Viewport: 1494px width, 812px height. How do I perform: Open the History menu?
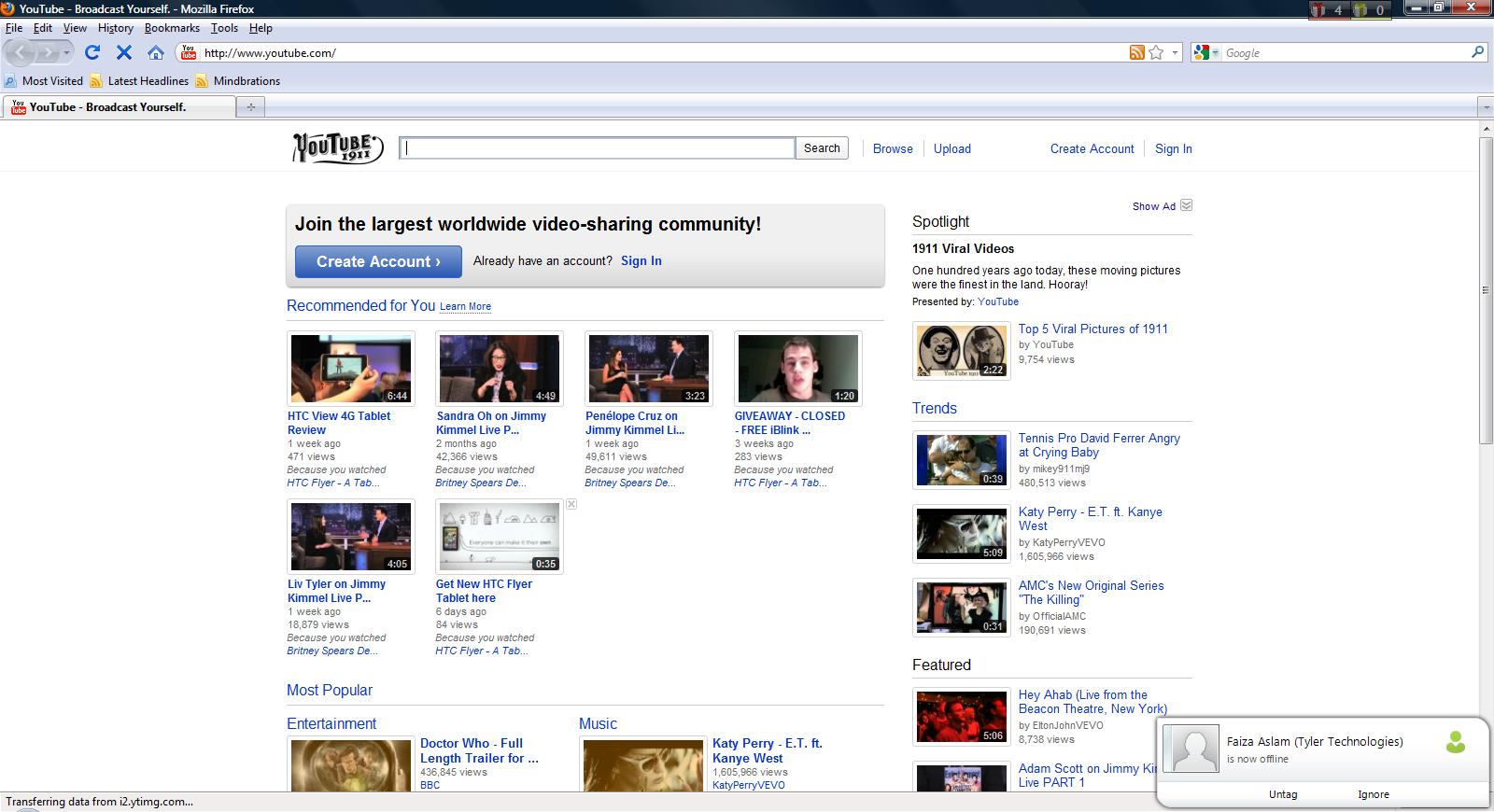click(x=116, y=28)
